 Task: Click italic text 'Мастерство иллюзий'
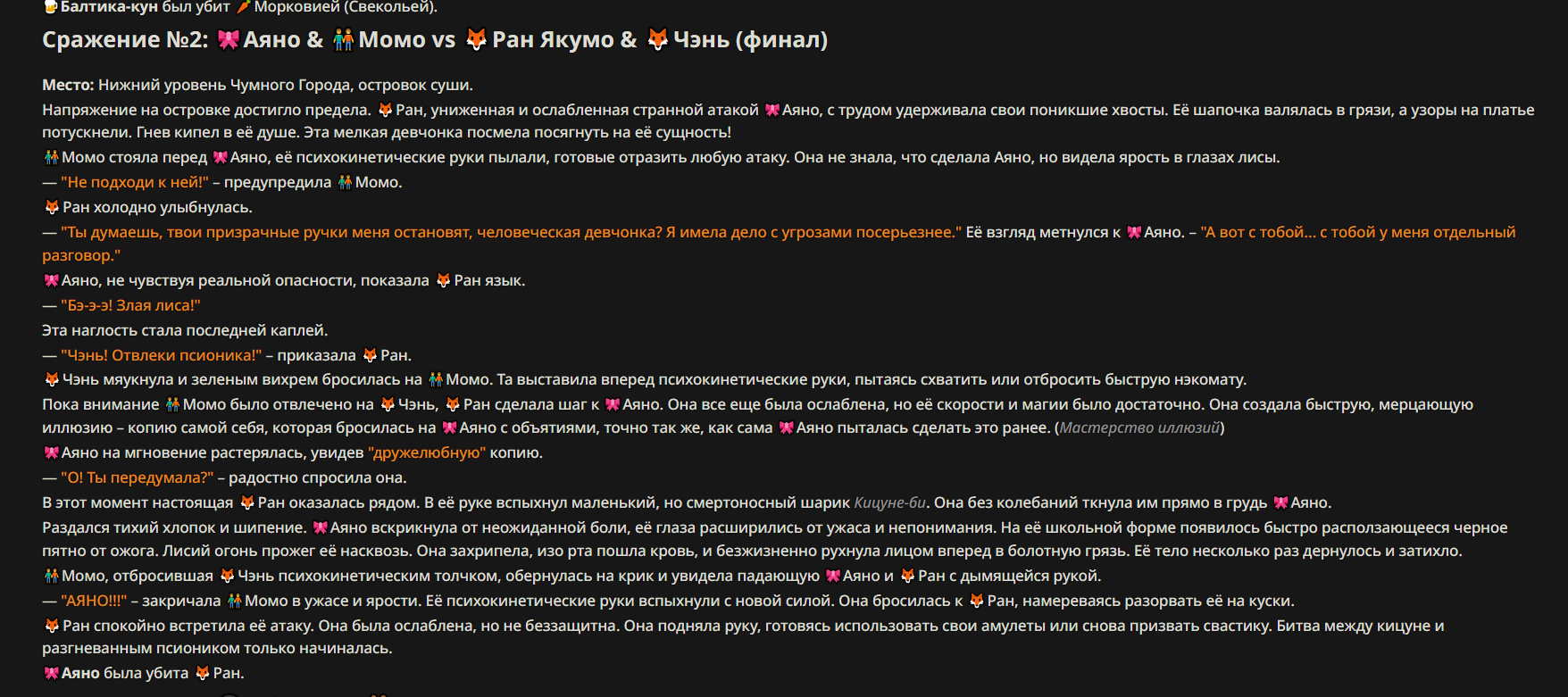click(1139, 428)
